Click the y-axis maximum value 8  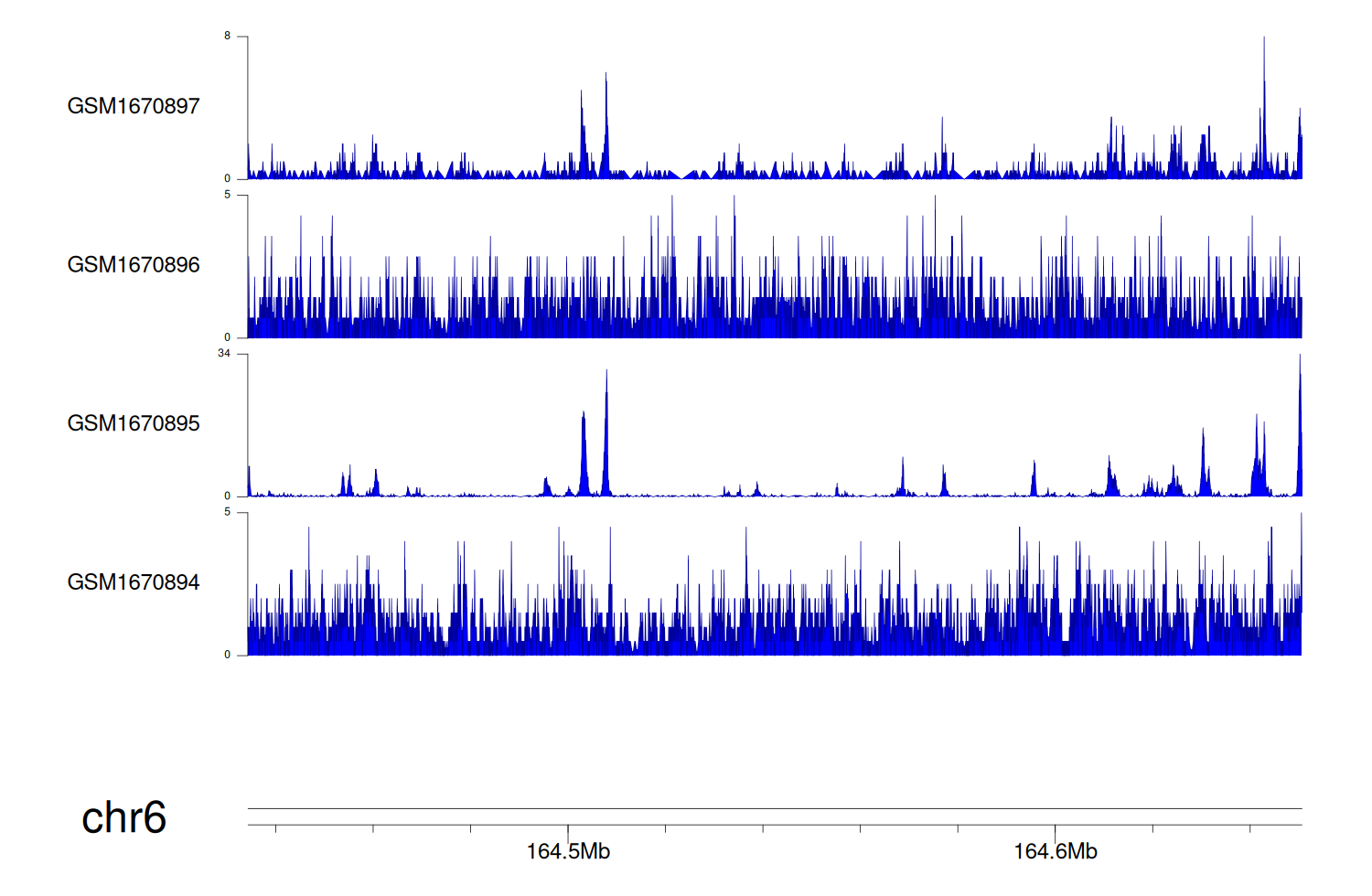pyautogui.click(x=228, y=37)
